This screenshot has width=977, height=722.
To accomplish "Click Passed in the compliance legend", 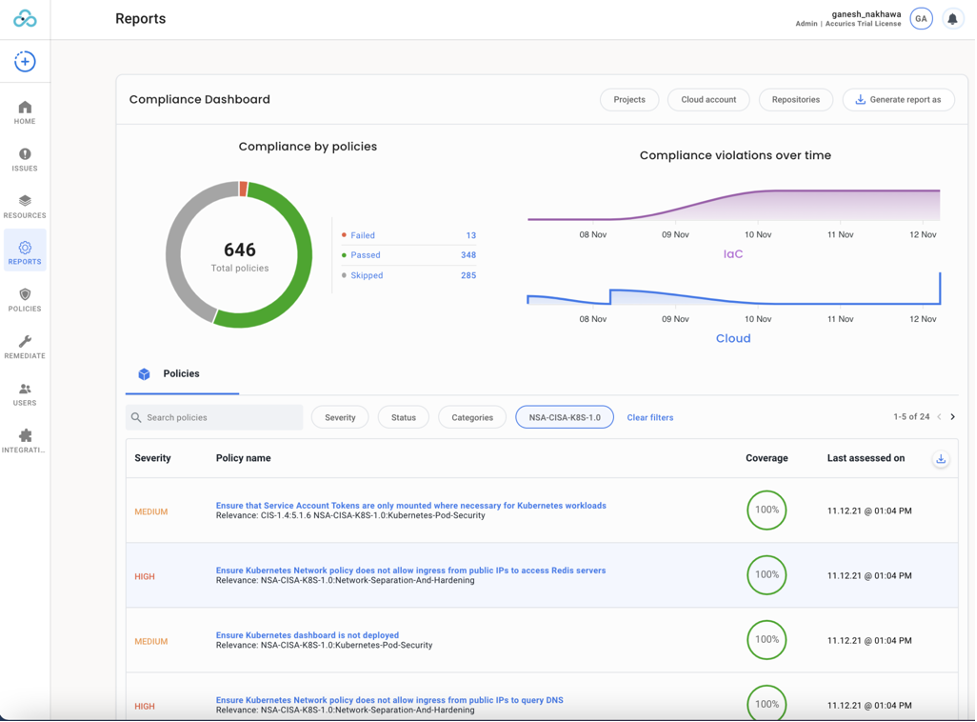I will coord(365,255).
